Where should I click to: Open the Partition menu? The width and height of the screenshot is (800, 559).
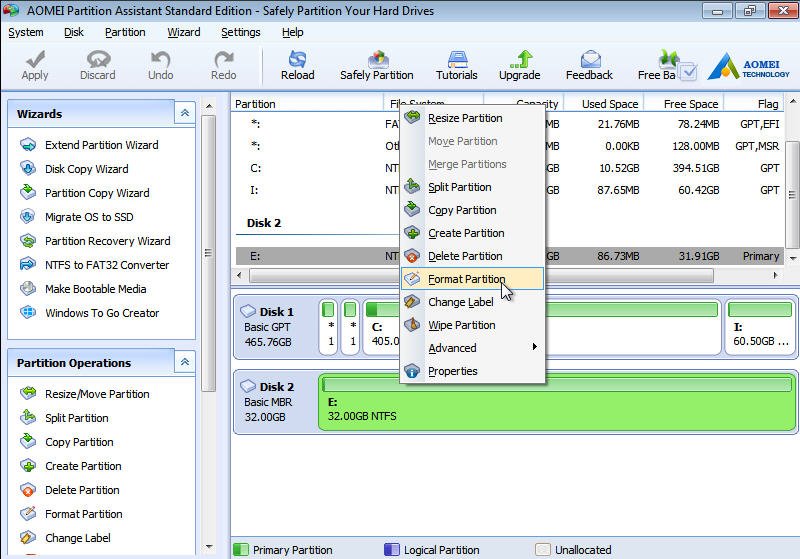click(125, 32)
